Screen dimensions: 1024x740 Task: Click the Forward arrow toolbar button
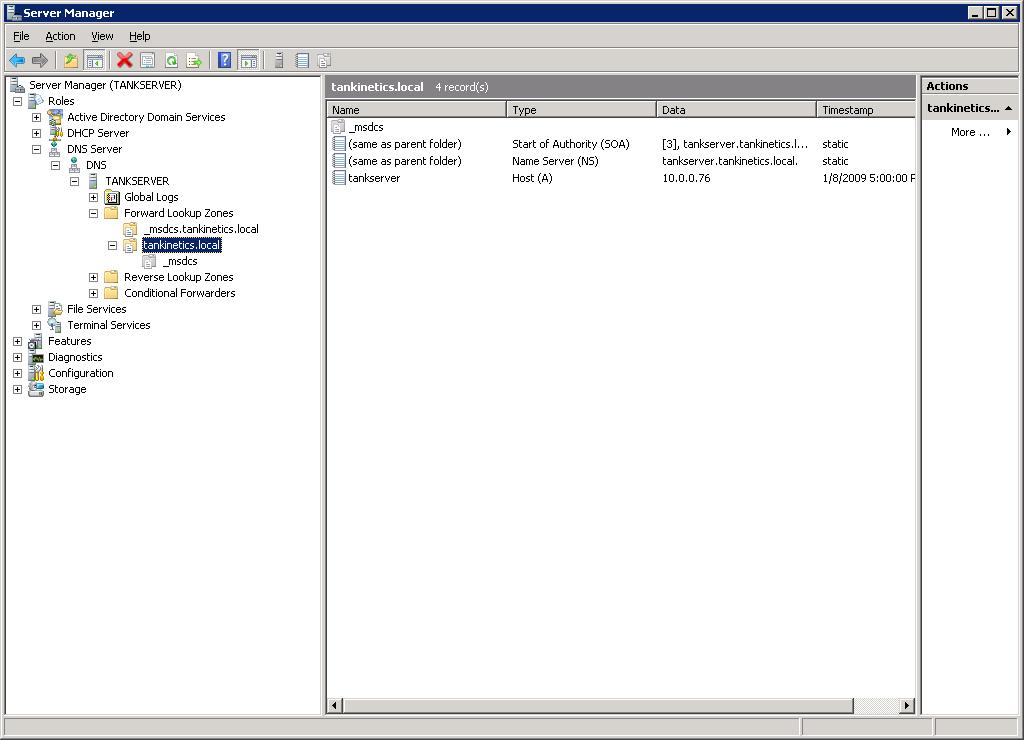40,61
